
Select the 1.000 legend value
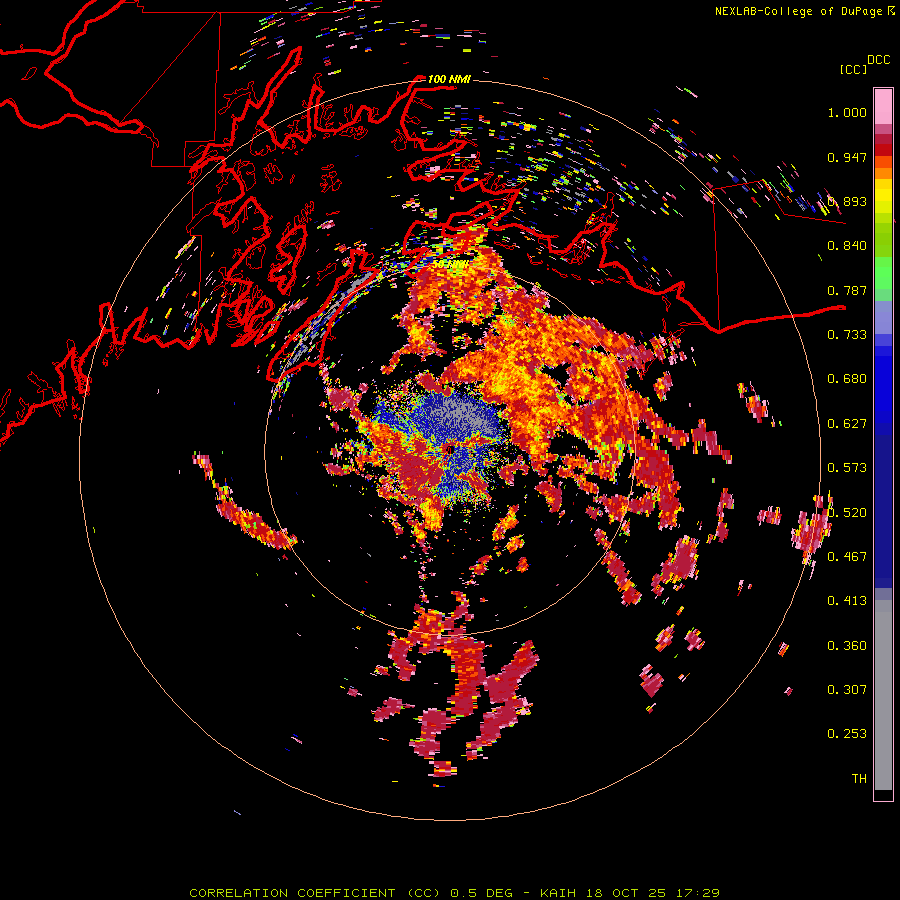point(847,112)
